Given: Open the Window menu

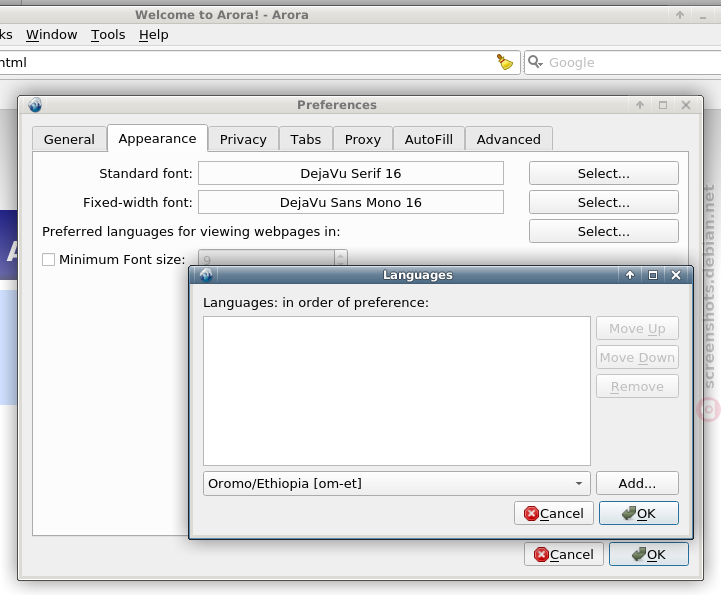Looking at the screenshot, I should (x=52, y=34).
